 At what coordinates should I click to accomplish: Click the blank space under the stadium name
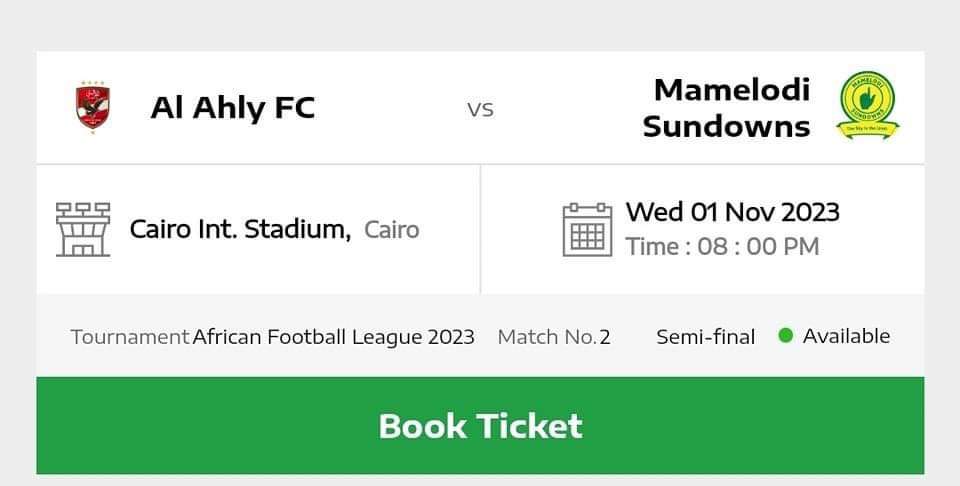coord(258,272)
